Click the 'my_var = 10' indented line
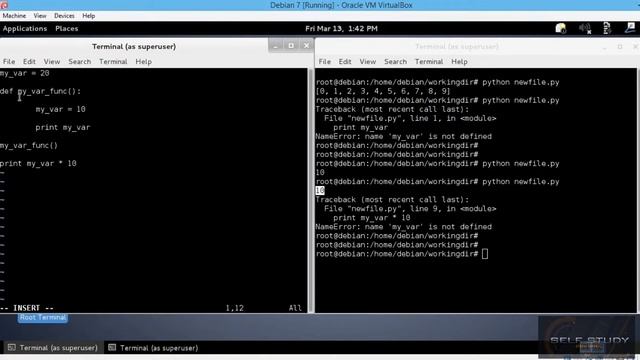 (x=60, y=109)
